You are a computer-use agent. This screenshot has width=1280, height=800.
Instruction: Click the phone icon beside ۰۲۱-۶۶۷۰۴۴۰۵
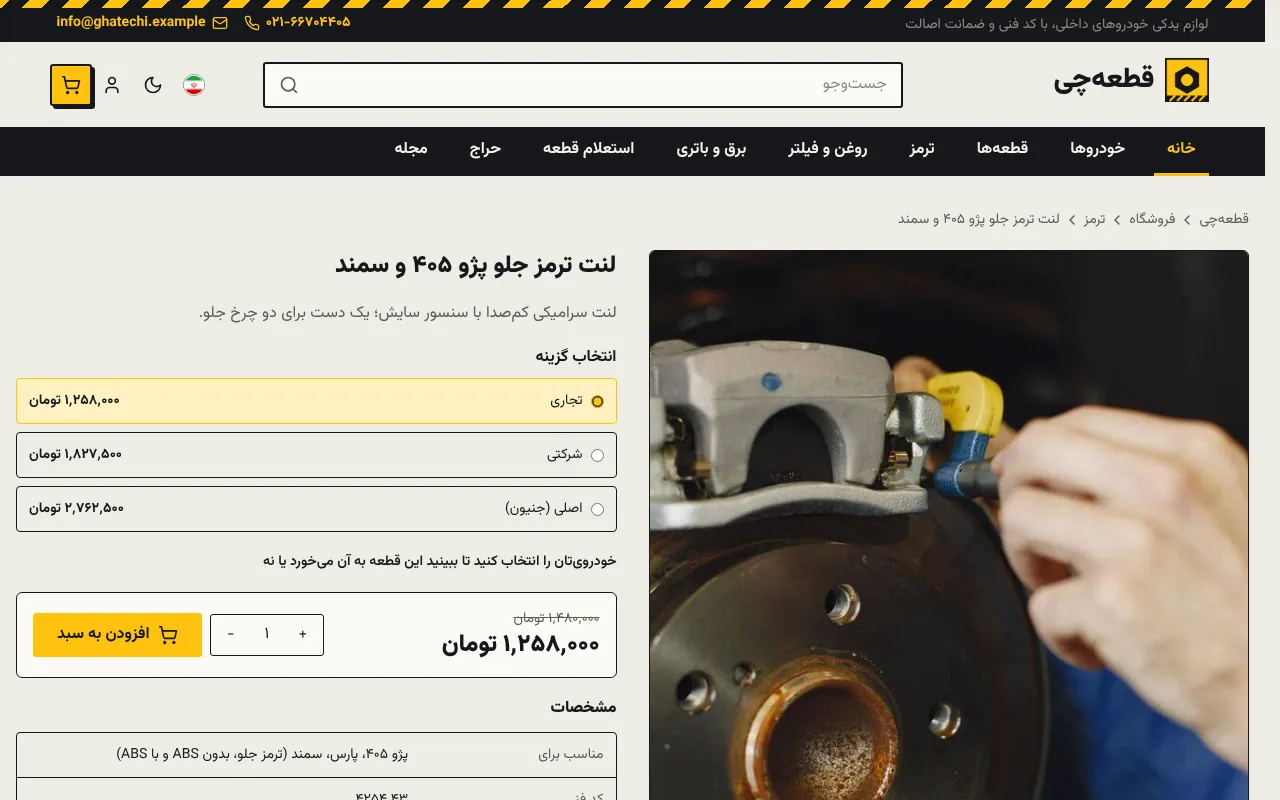coord(252,22)
